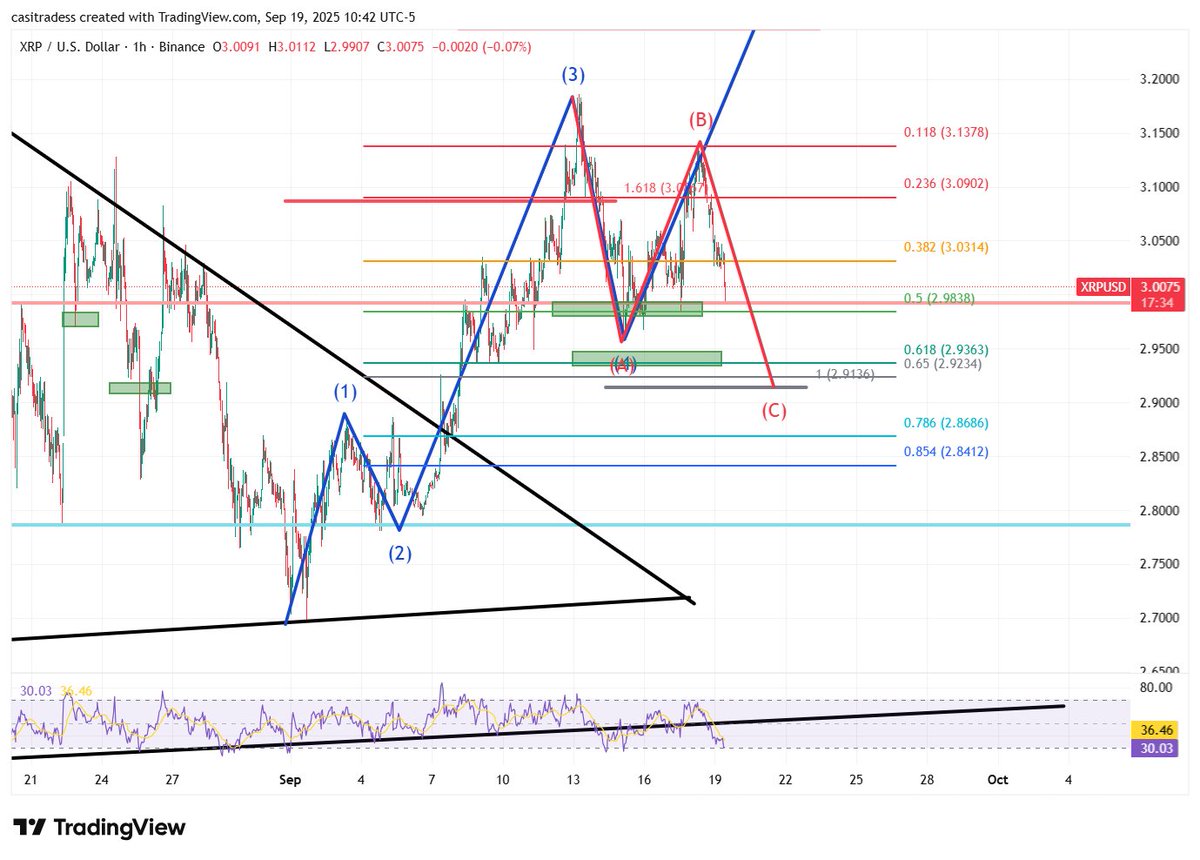The height and width of the screenshot is (860, 1200).
Task: Select the 0.382 (3.0314) Fibonacci level label
Action: tap(945, 247)
